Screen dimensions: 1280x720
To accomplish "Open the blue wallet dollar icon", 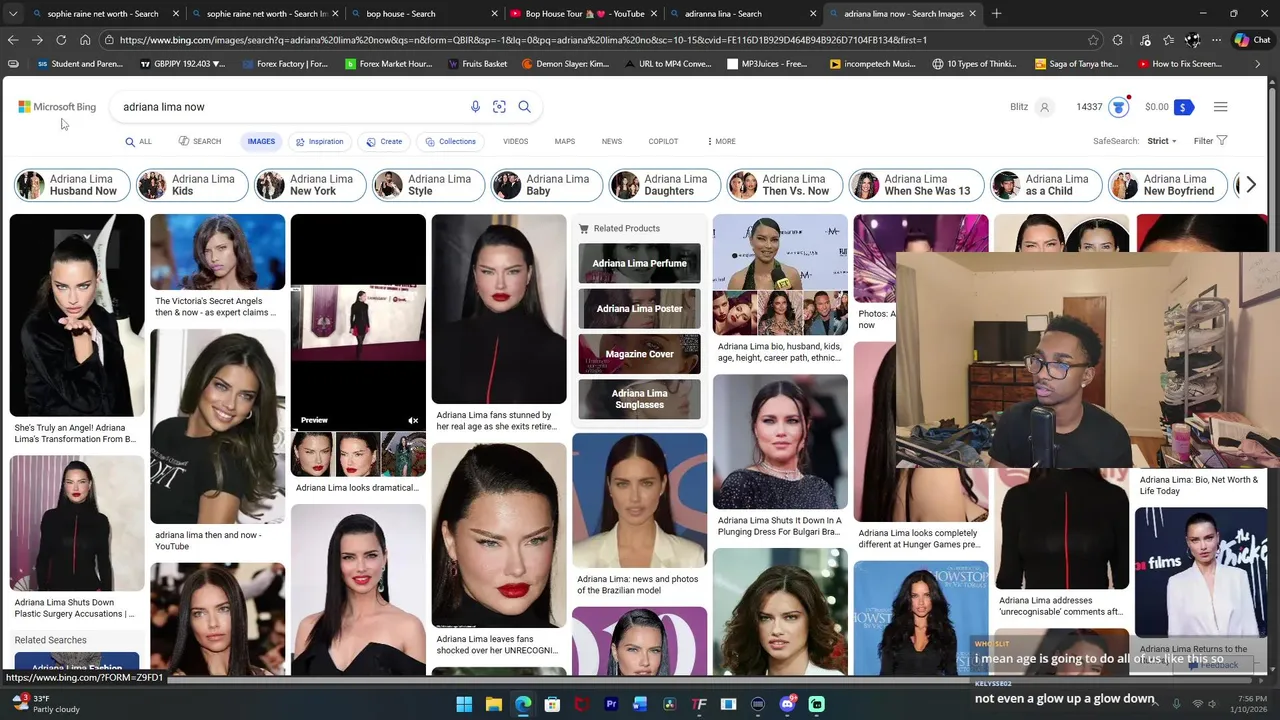I will [1183, 107].
